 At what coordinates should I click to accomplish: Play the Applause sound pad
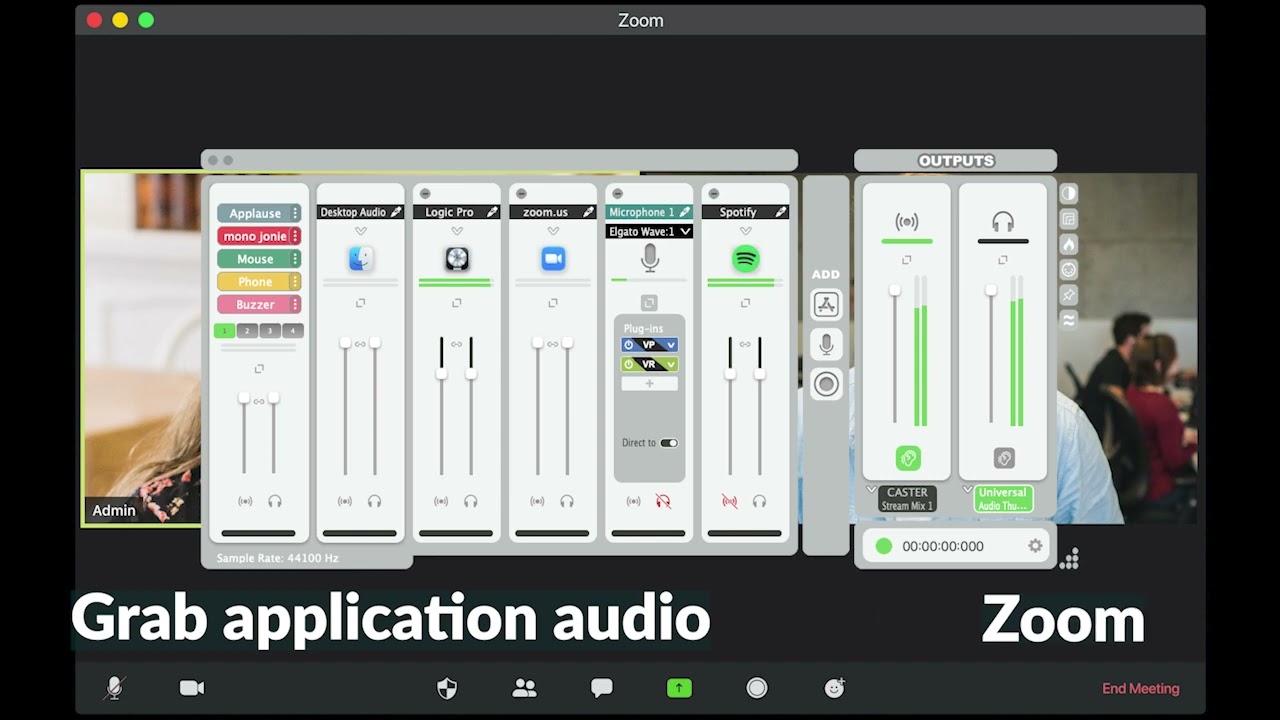pos(254,213)
